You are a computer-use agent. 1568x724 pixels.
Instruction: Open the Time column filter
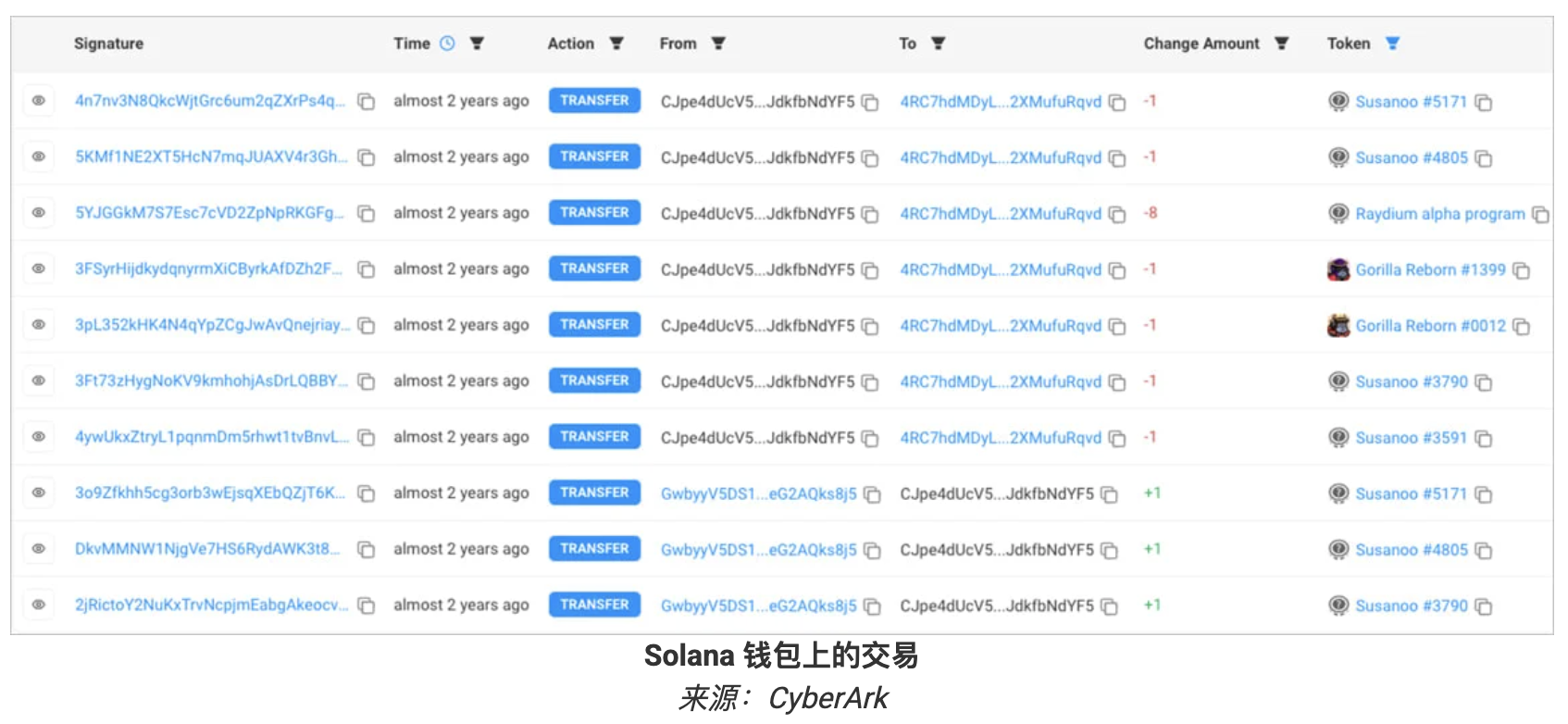click(x=477, y=44)
